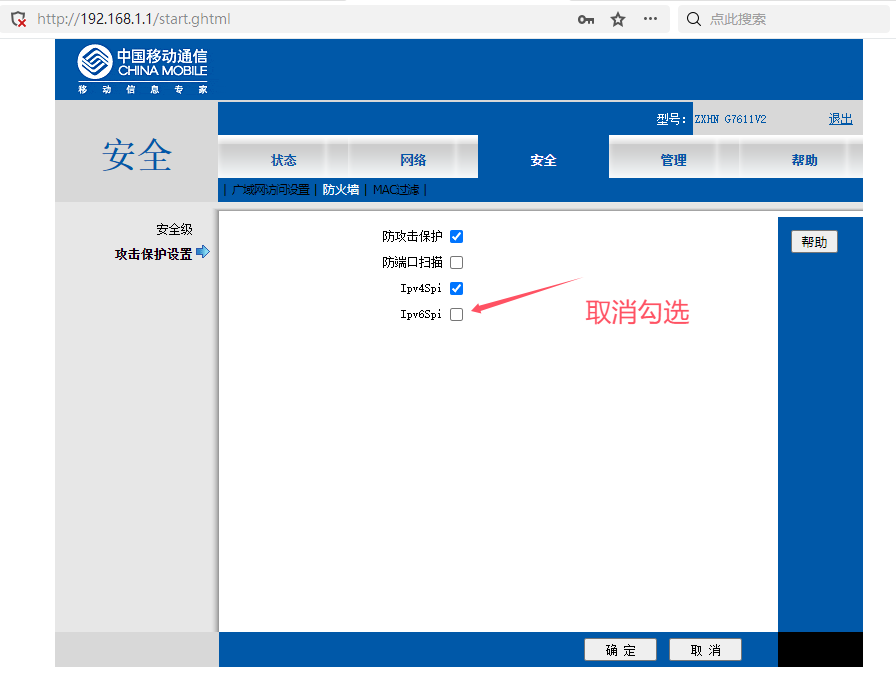896x676 pixels.
Task: Go to the 管理 tab
Action: coord(673,160)
